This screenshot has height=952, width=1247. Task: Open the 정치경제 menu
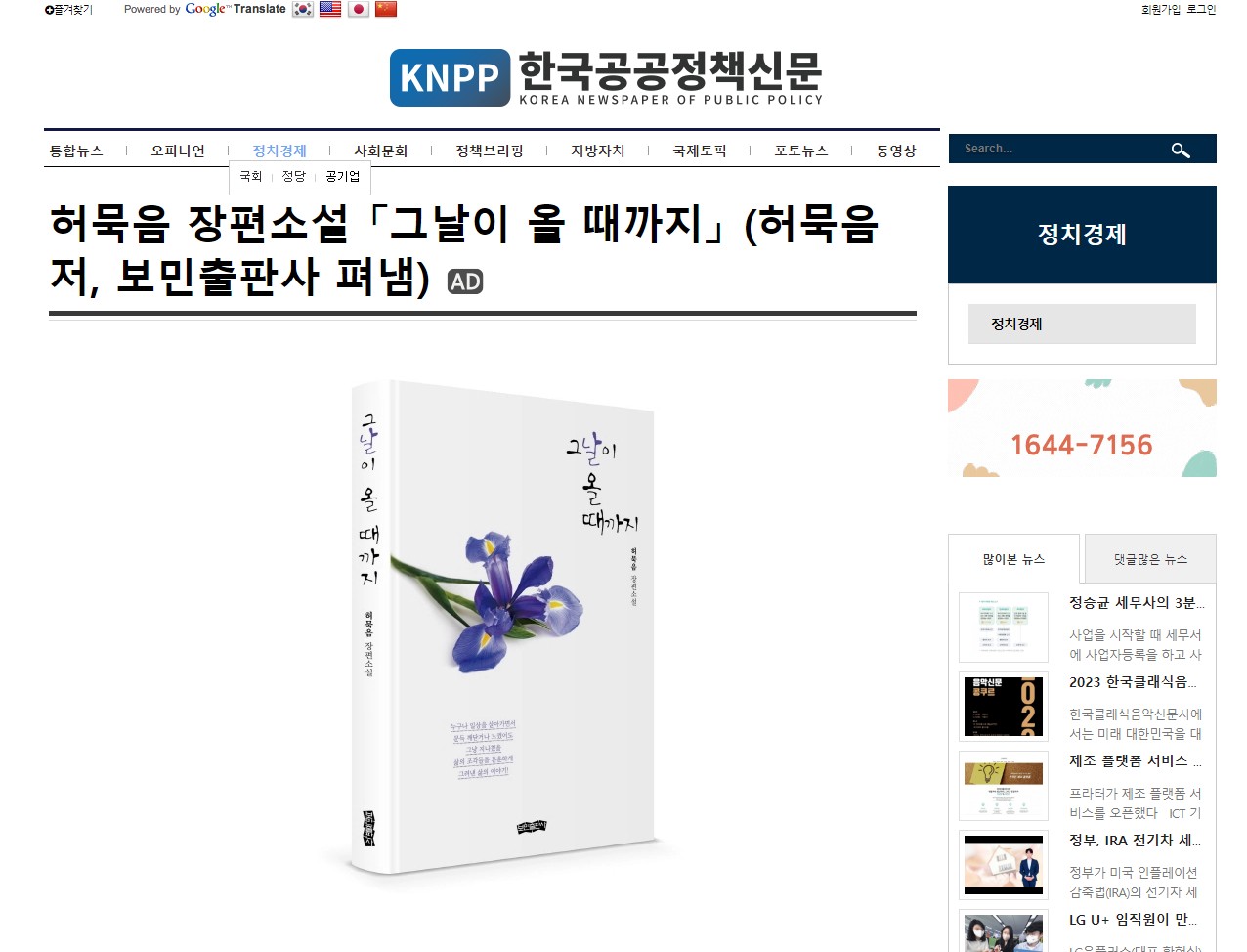point(279,151)
